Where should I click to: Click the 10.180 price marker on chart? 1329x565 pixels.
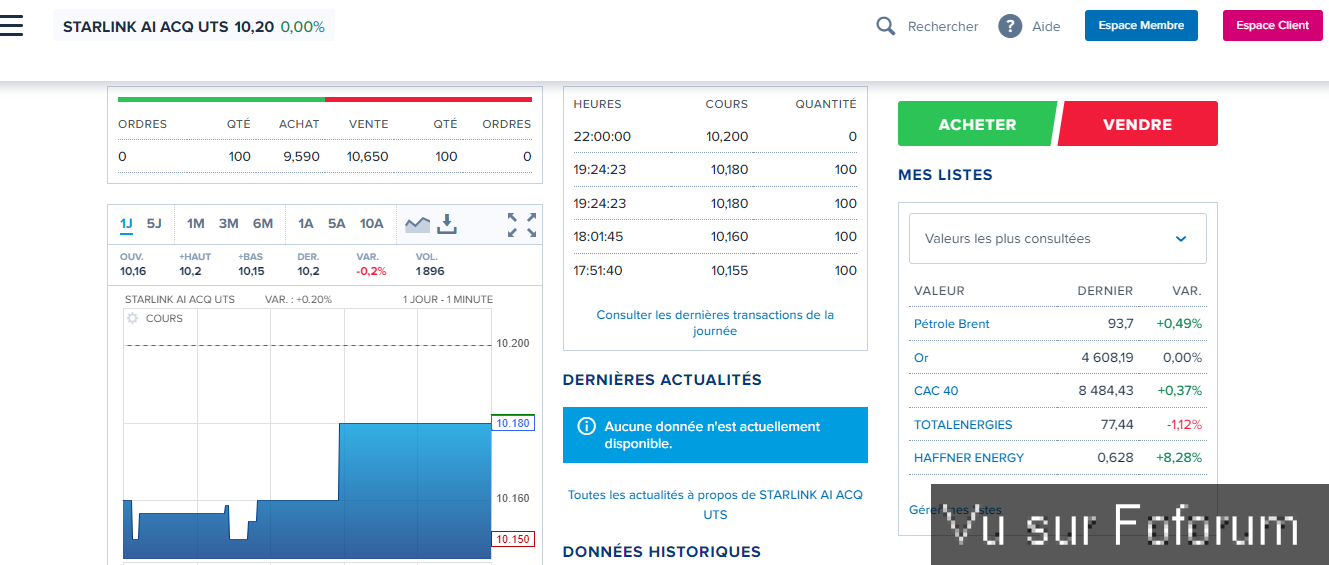point(514,423)
